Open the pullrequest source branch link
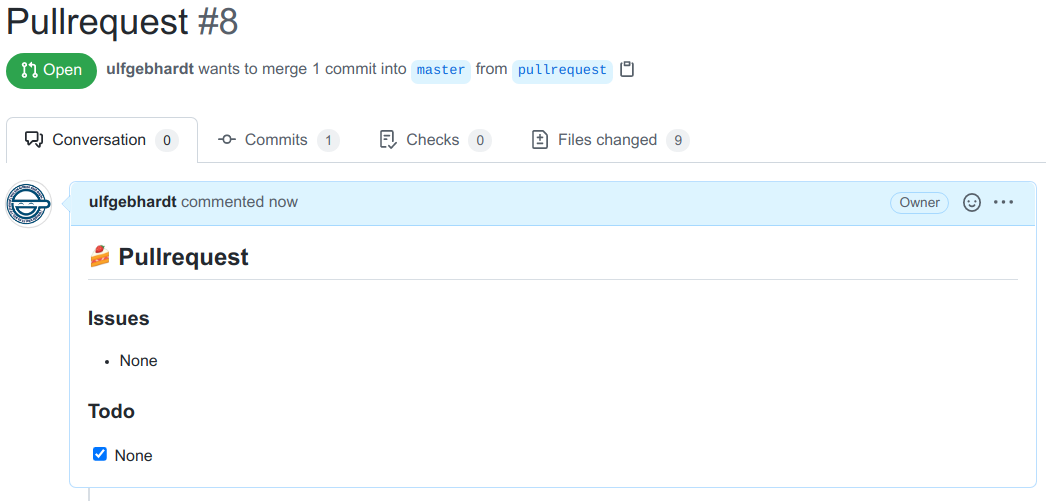Image resolution: width=1046 pixels, height=501 pixels. tap(562, 70)
